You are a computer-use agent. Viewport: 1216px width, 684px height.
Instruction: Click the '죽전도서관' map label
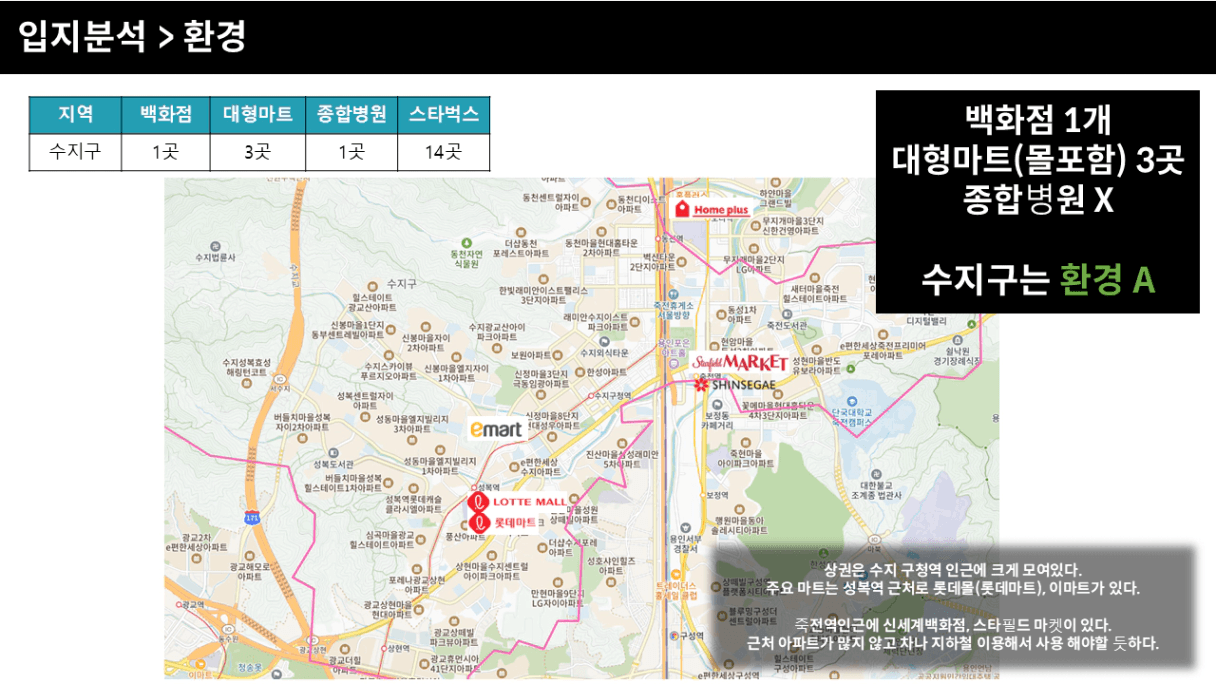(x=785, y=325)
